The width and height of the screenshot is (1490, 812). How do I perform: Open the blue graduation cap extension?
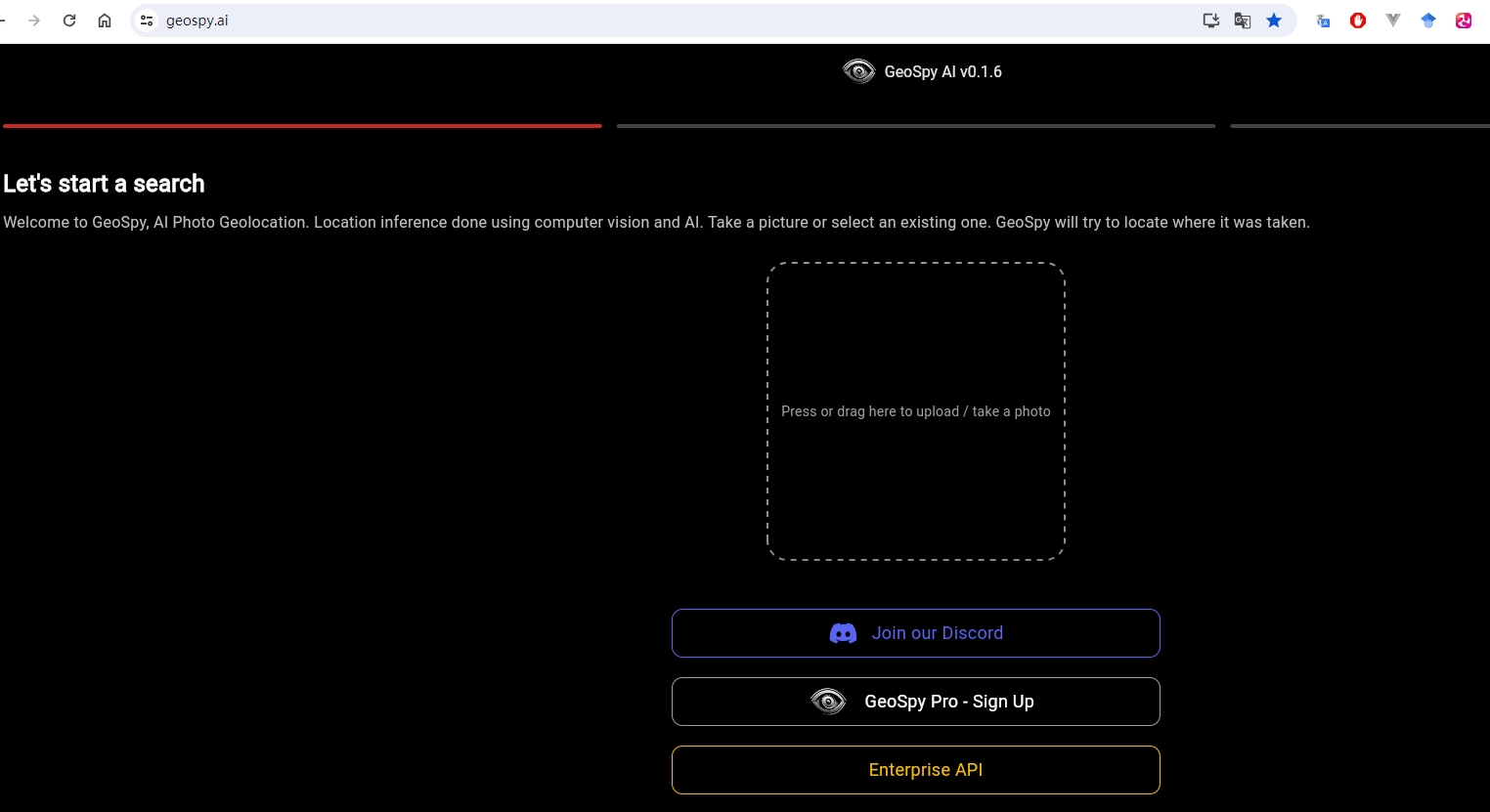tap(1428, 21)
